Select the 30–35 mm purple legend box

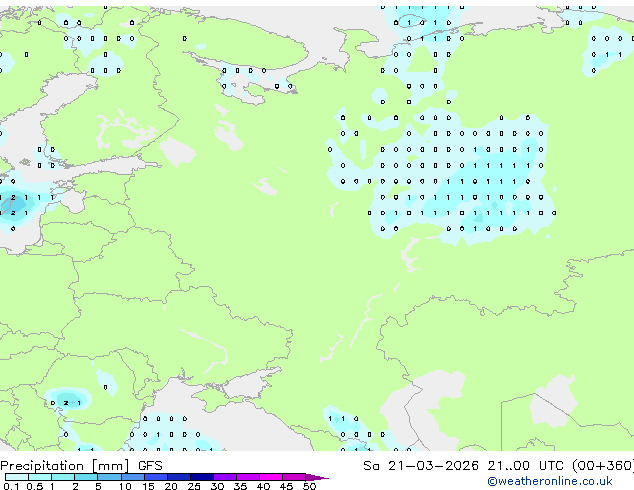(x=225, y=477)
